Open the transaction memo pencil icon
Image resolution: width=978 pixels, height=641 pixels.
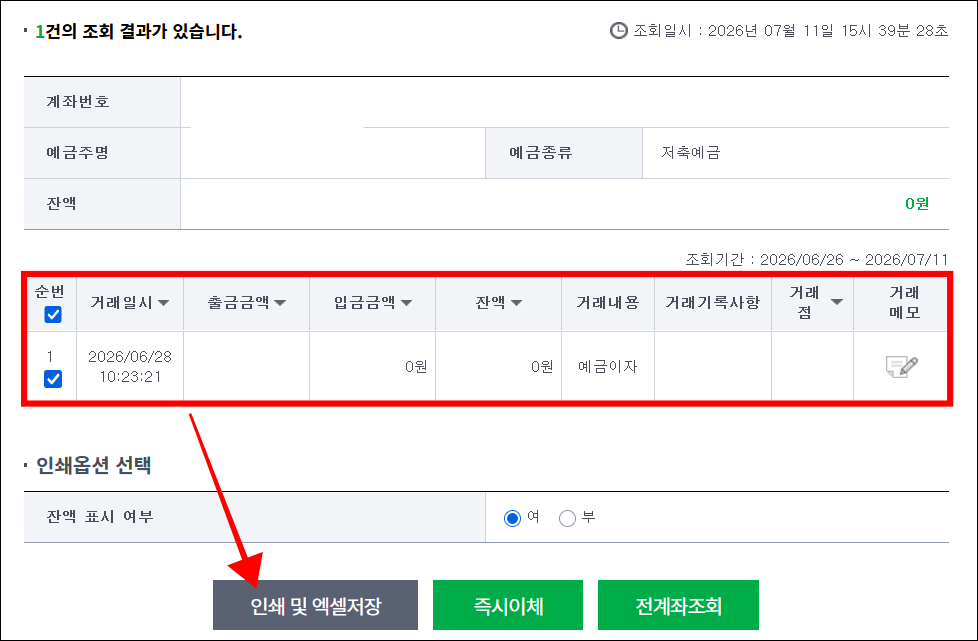901,366
